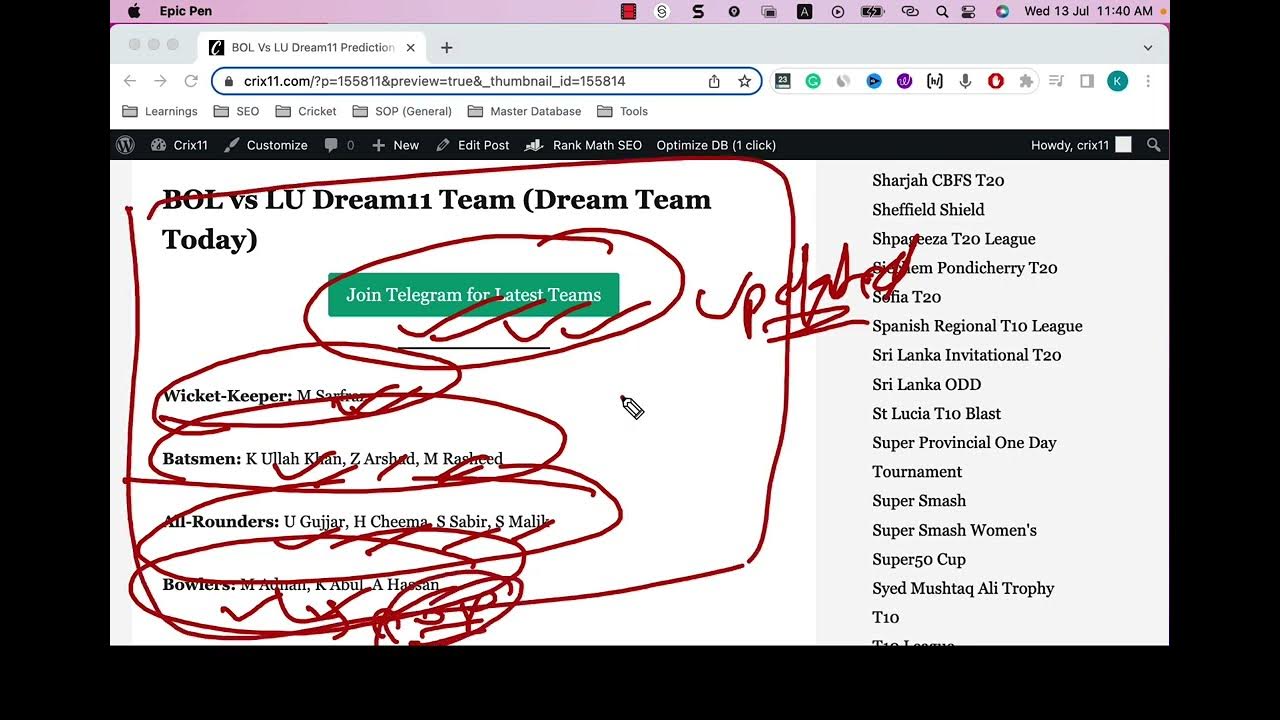Open the Sheffield Shield link
This screenshot has height=720, width=1280.
pyautogui.click(x=928, y=209)
